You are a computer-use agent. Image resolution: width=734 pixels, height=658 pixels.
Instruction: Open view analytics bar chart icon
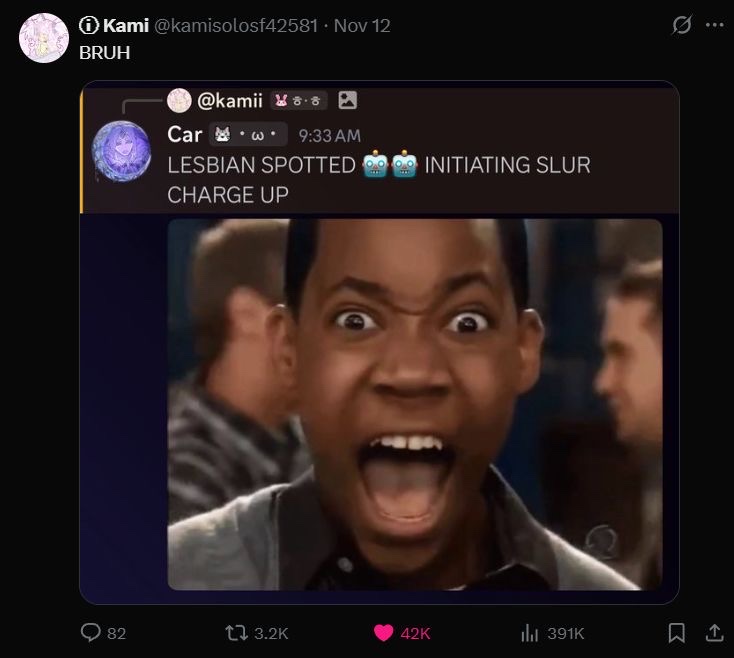click(531, 633)
